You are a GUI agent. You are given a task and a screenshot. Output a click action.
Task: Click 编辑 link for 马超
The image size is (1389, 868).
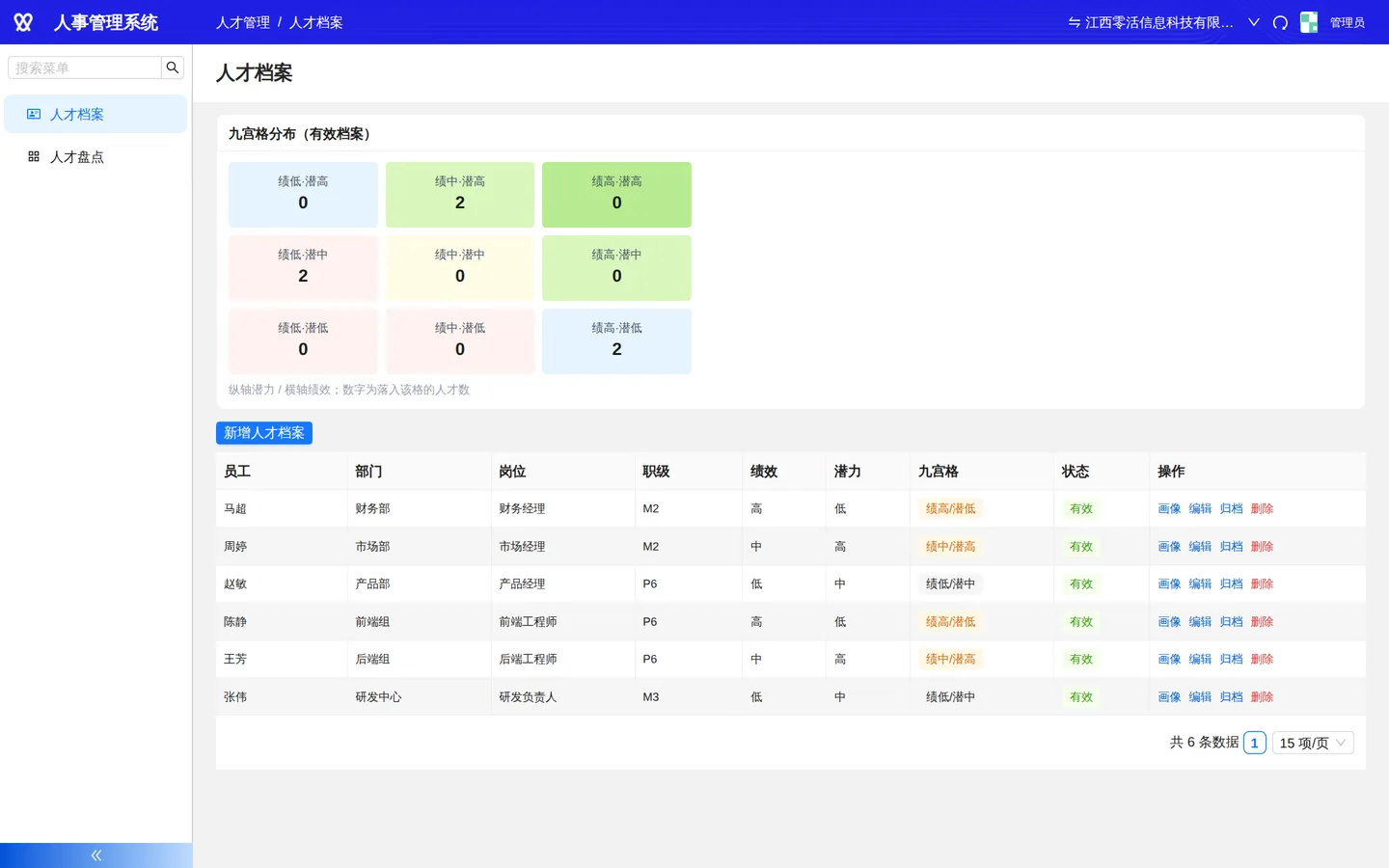(1200, 509)
